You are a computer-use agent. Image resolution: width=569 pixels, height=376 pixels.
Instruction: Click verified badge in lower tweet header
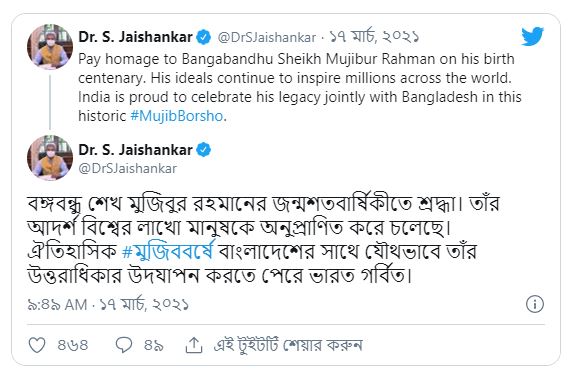(x=204, y=150)
